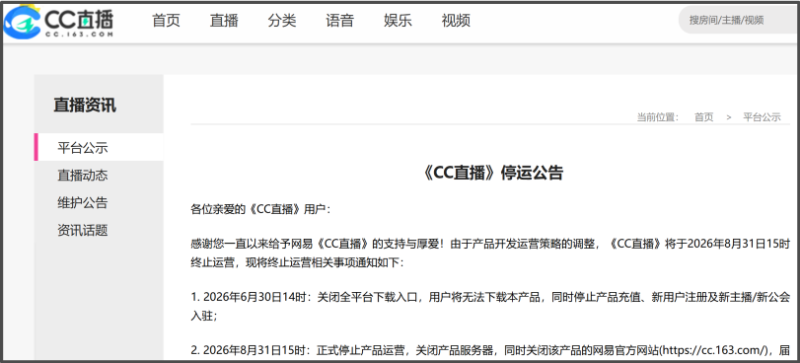Click the https://cc.163.com/ URL text
The height and width of the screenshot is (363, 800).
coord(715,350)
